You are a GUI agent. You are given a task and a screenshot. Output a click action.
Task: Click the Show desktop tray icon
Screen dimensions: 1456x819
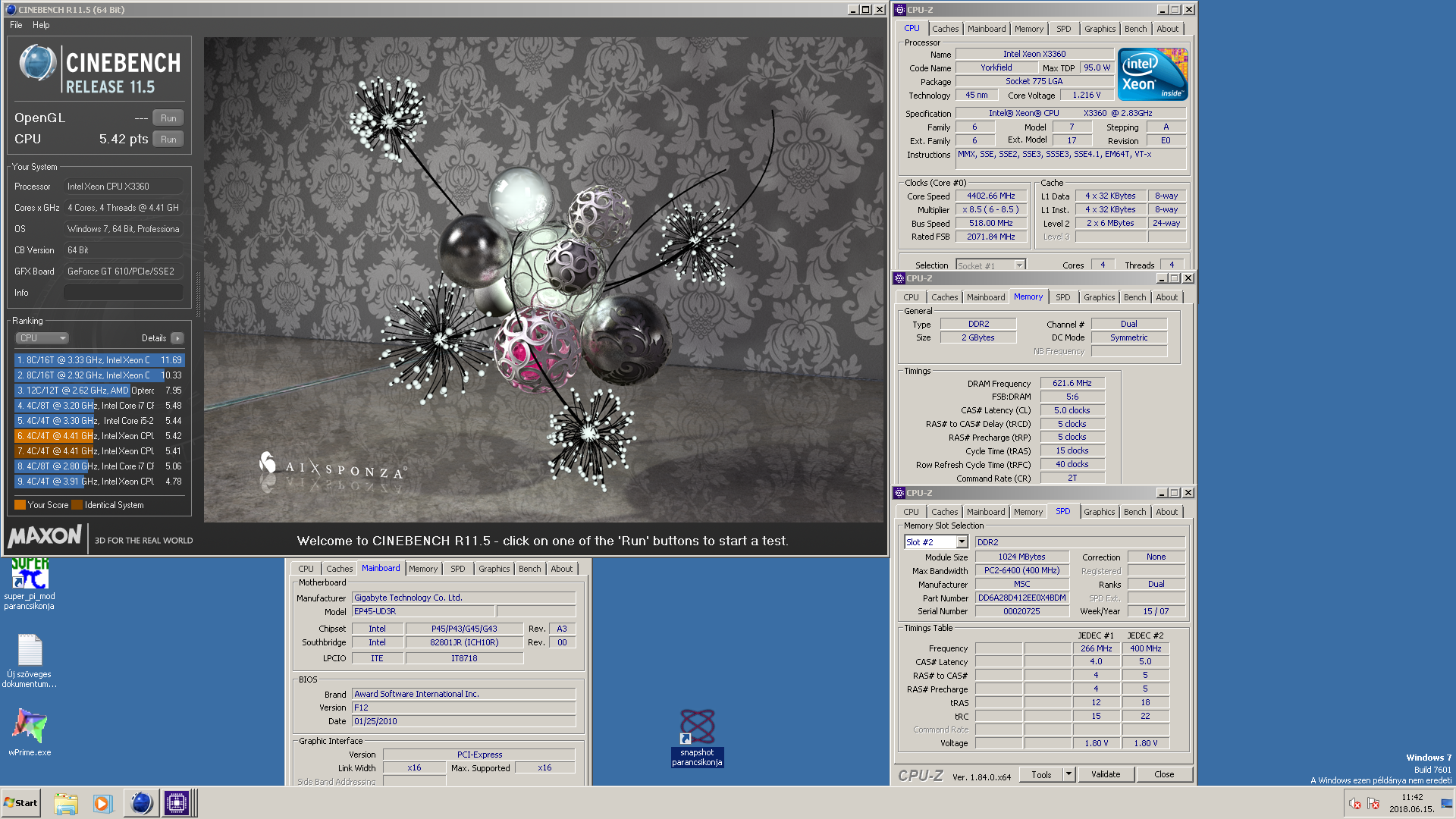(x=1445, y=803)
